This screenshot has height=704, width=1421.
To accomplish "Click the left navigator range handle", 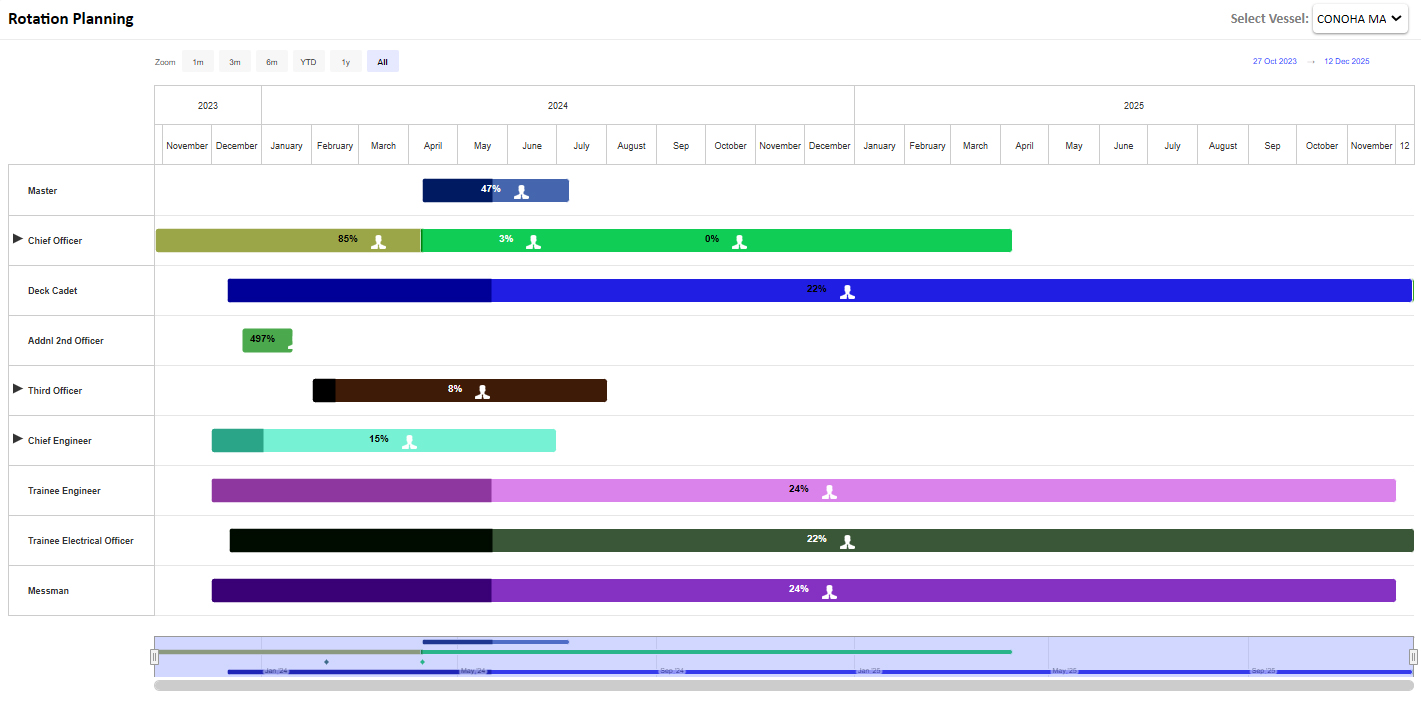I will (x=154, y=657).
